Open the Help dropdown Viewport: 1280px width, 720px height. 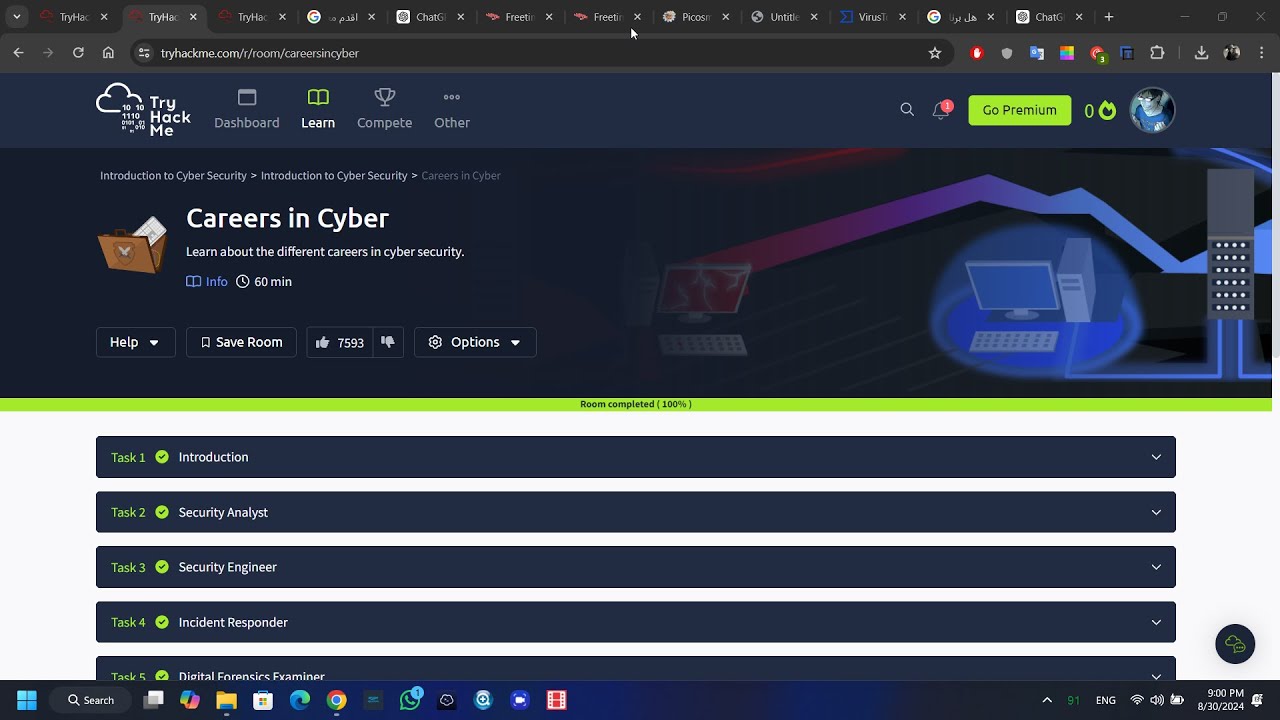tap(135, 342)
